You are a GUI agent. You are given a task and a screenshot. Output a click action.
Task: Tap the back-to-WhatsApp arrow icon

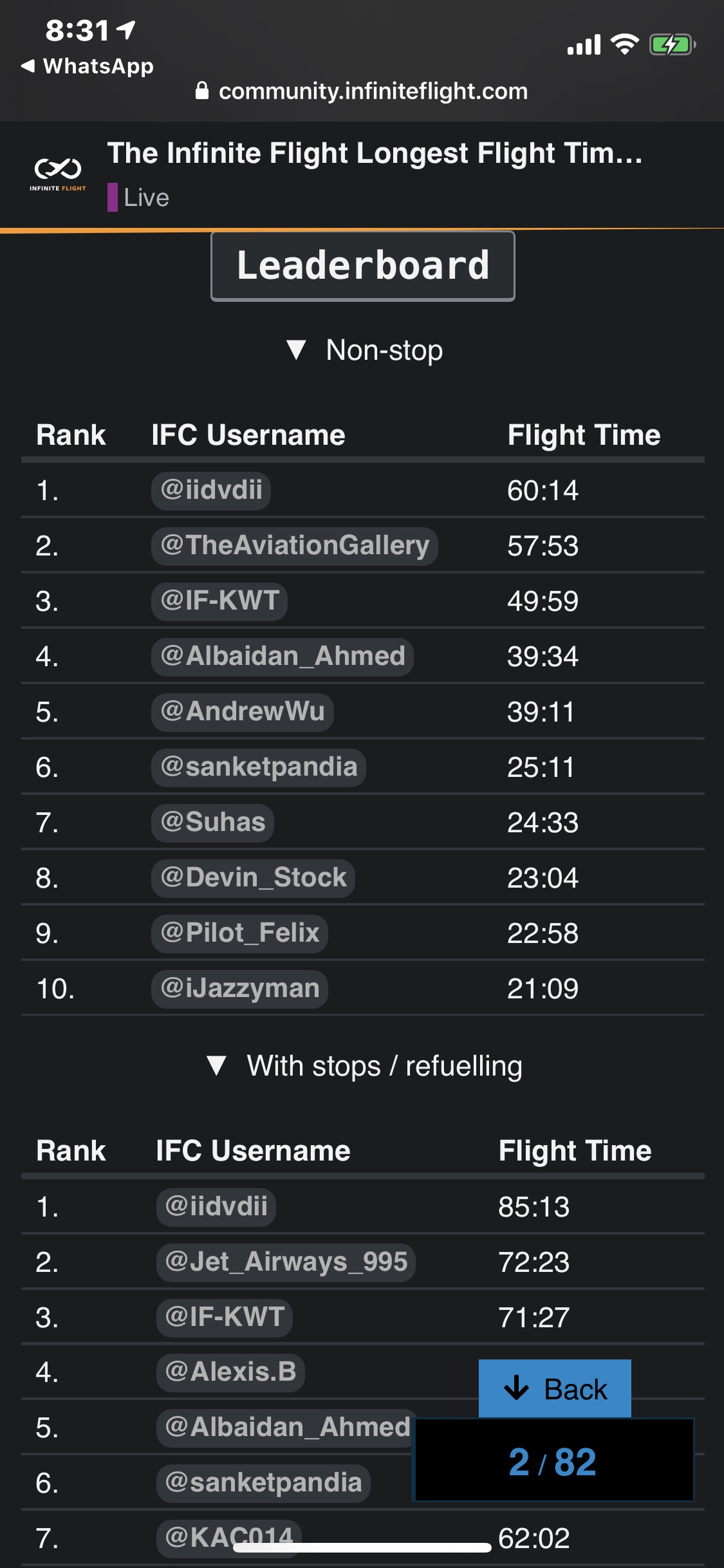[28, 66]
